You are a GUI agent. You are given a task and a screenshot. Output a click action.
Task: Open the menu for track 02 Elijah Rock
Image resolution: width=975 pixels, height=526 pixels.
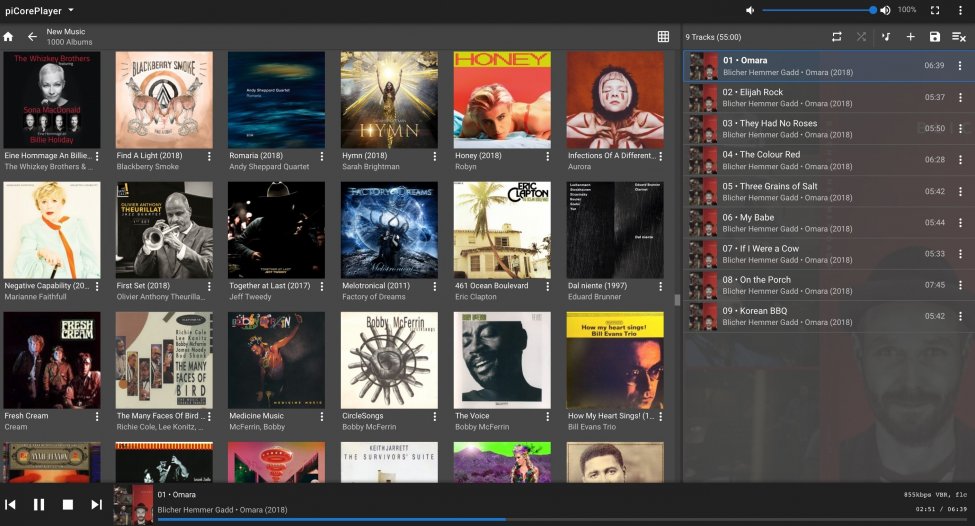pyautogui.click(x=960, y=97)
